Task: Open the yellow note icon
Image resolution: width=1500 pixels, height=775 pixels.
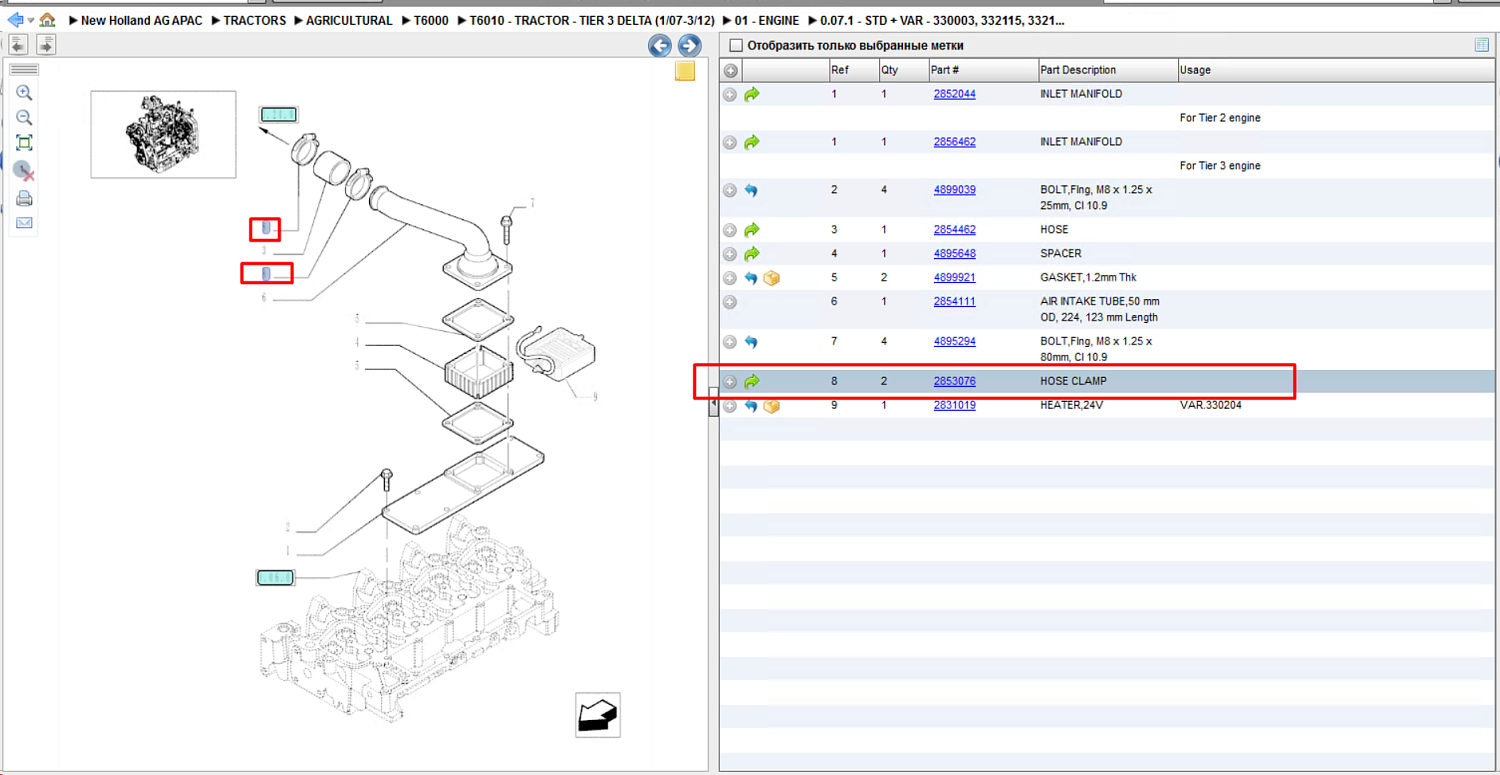Action: point(685,71)
